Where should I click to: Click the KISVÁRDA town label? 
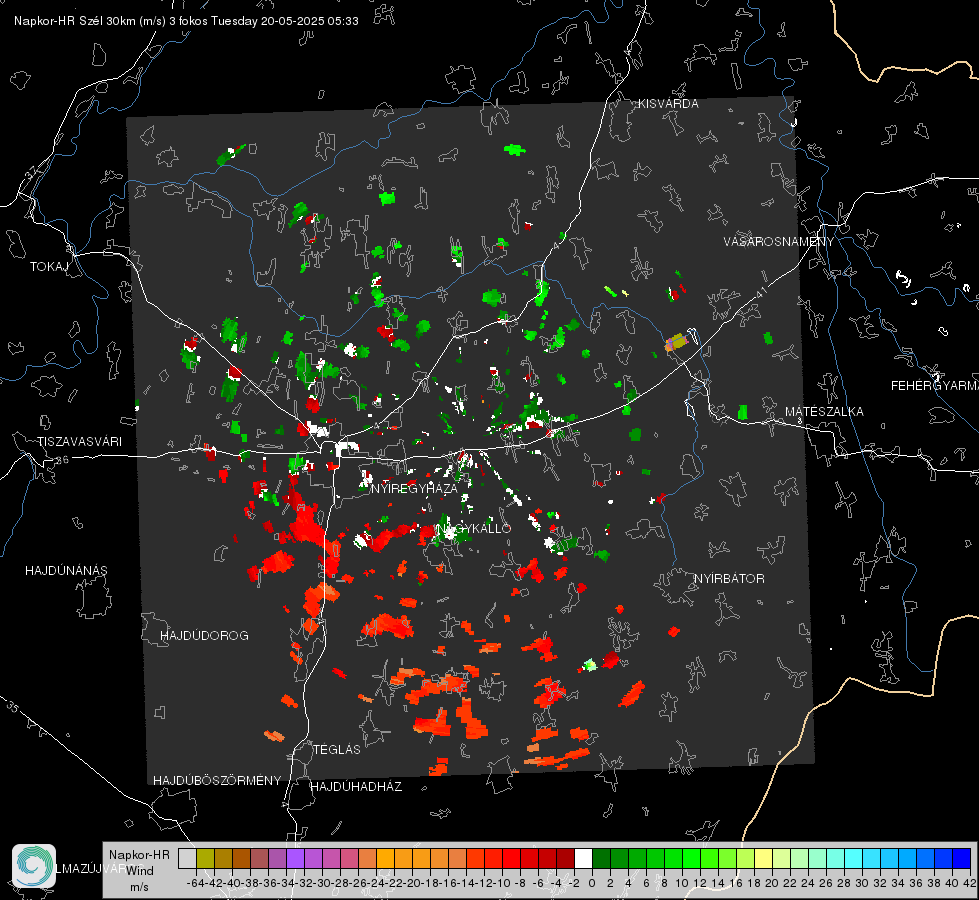point(668,104)
